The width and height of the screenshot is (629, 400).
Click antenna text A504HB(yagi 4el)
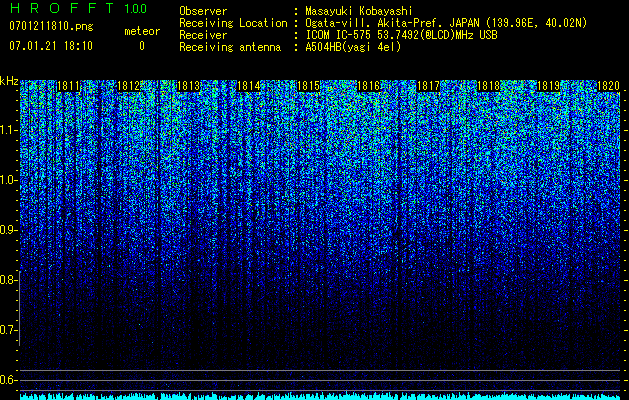(x=353, y=47)
